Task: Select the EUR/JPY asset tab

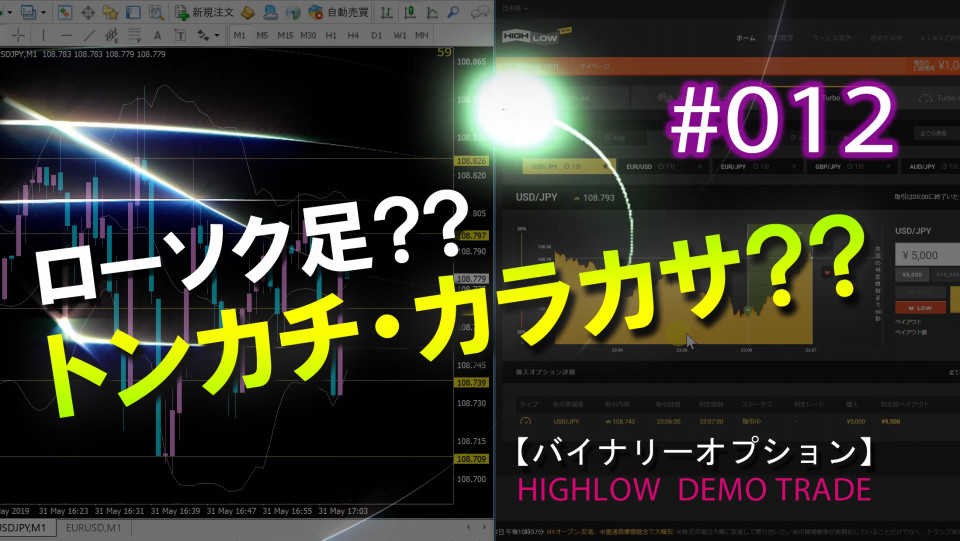Action: click(759, 166)
